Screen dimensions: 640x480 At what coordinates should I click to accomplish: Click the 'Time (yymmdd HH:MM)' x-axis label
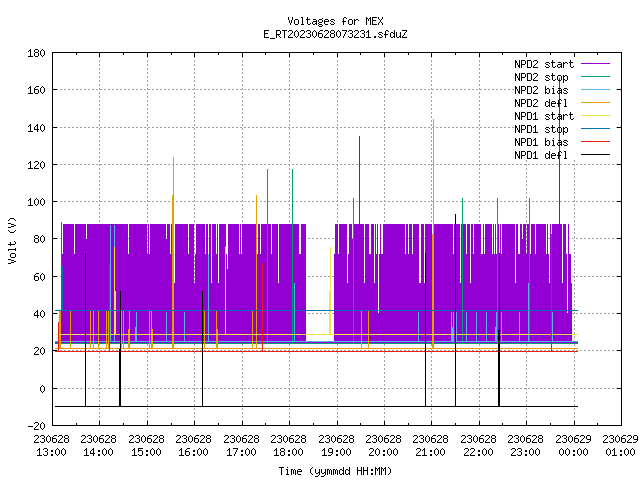[x=335, y=471]
